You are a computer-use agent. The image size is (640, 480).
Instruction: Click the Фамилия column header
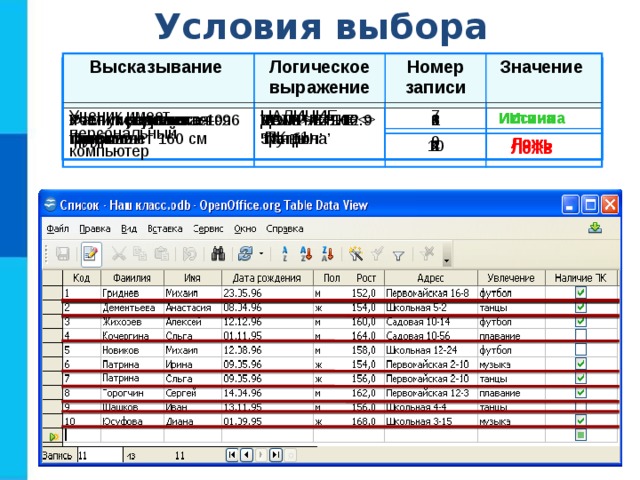pos(132,278)
